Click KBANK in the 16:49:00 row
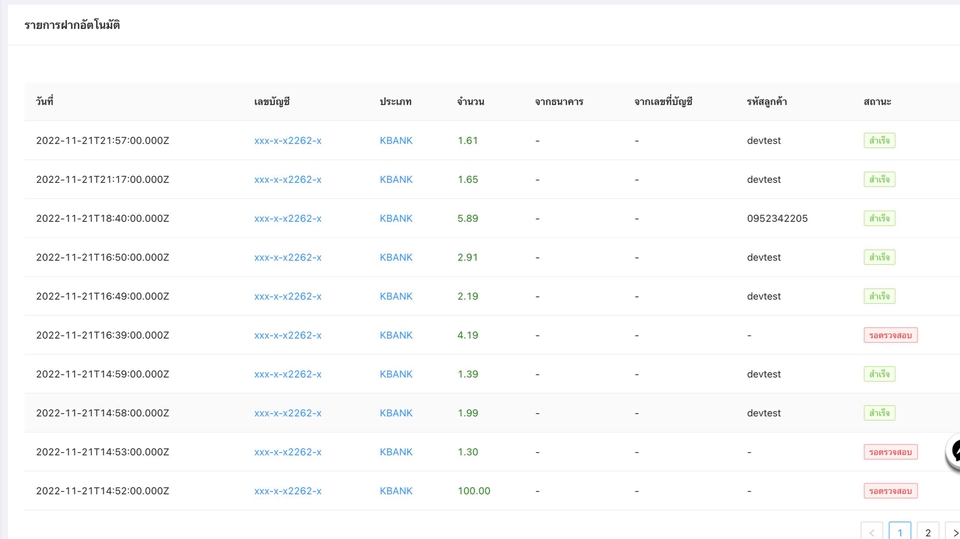Screen dimensions: 960x539 [396, 296]
